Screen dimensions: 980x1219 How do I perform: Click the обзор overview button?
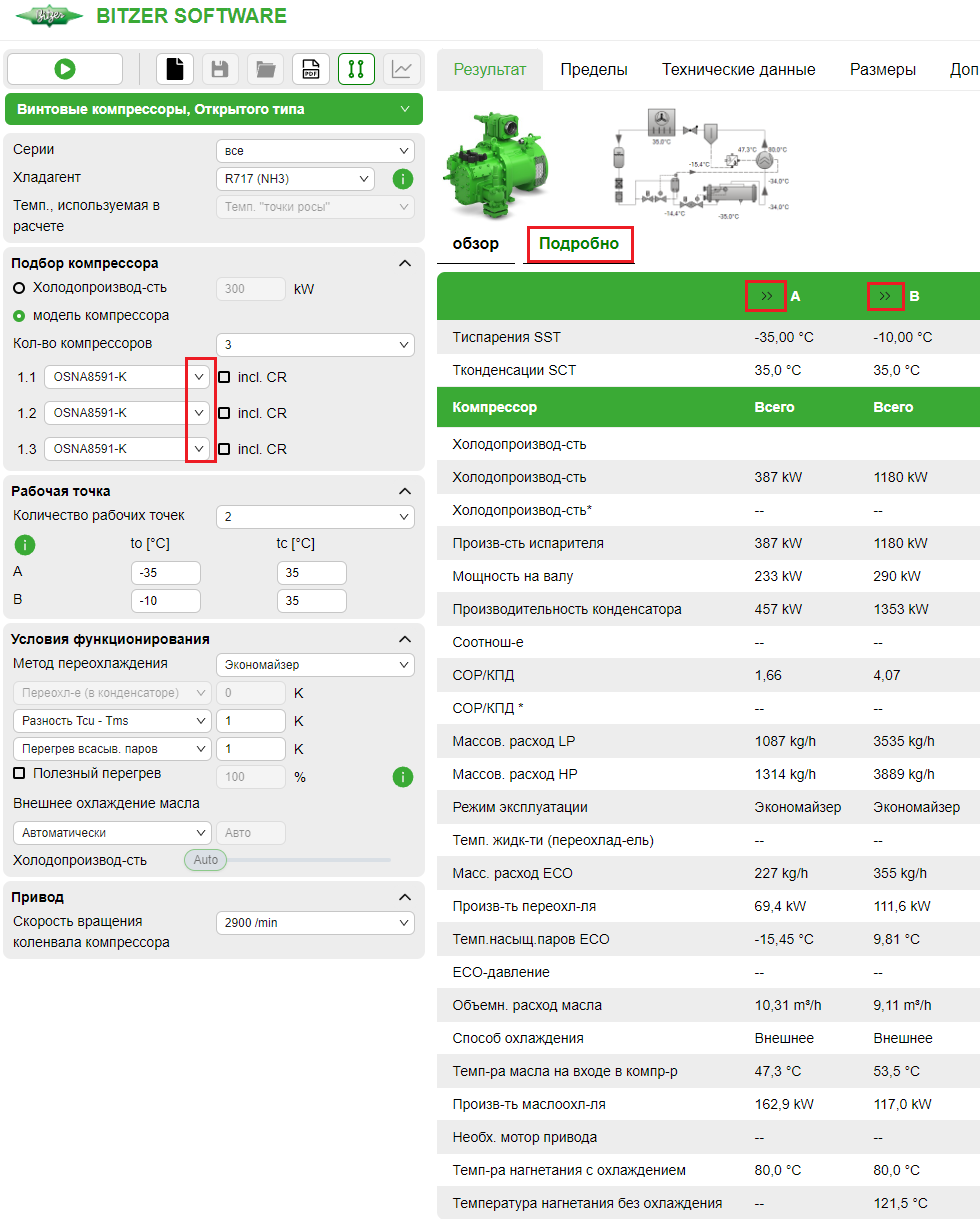(475, 244)
